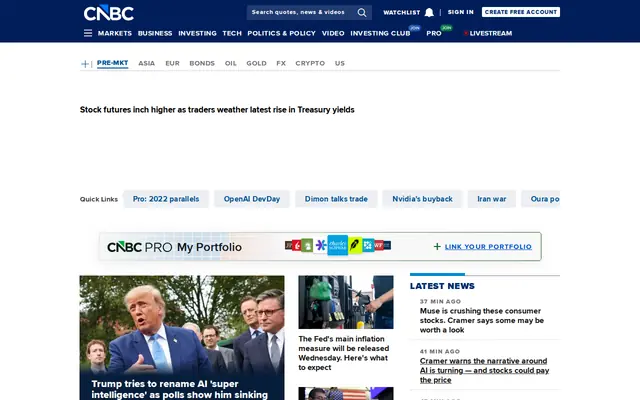Click the OpenAI DevDay quick link

pyautogui.click(x=252, y=199)
